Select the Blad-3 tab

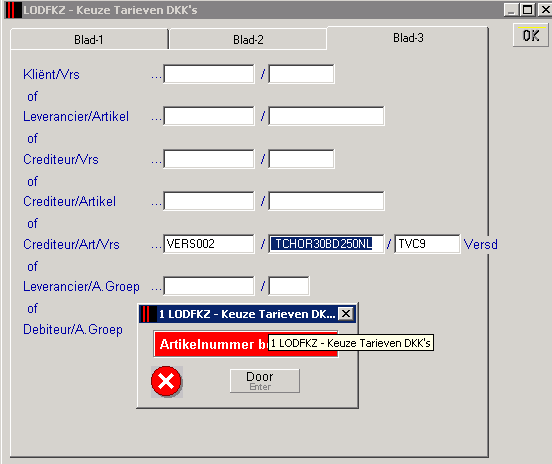(x=408, y=38)
